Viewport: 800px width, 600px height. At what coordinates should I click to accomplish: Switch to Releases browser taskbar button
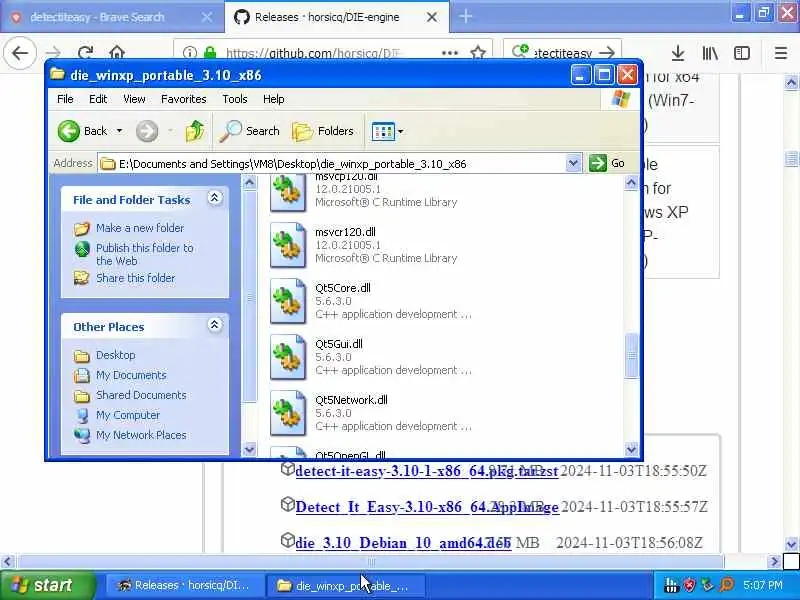[x=184, y=585]
